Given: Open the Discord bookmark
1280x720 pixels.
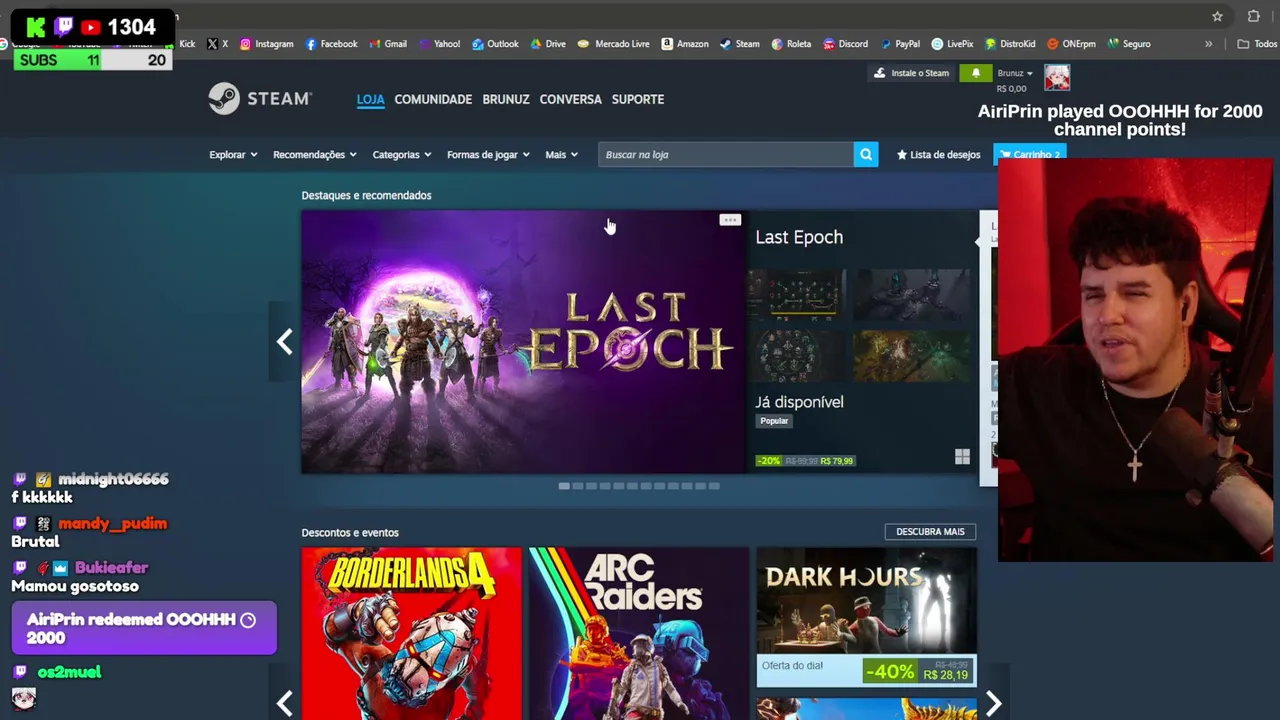Looking at the screenshot, I should pos(845,44).
